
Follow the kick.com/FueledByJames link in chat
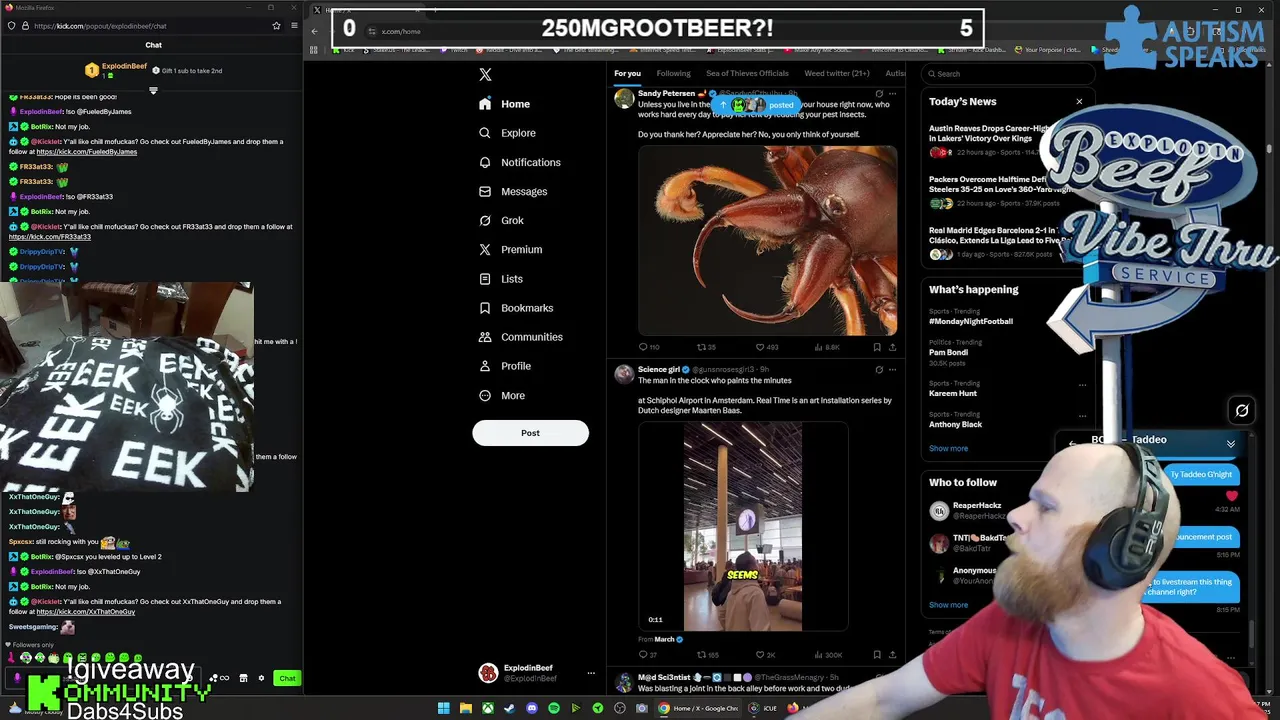[x=87, y=152]
